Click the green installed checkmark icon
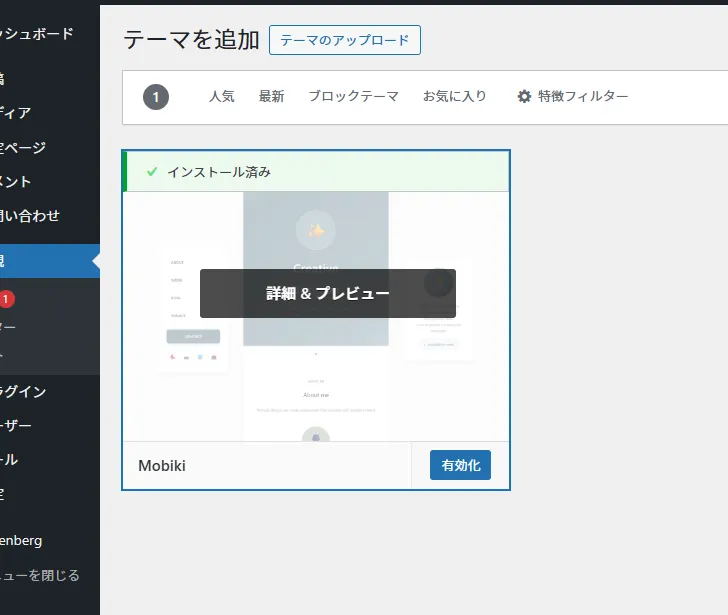Viewport: 728px width, 615px height. [152, 172]
